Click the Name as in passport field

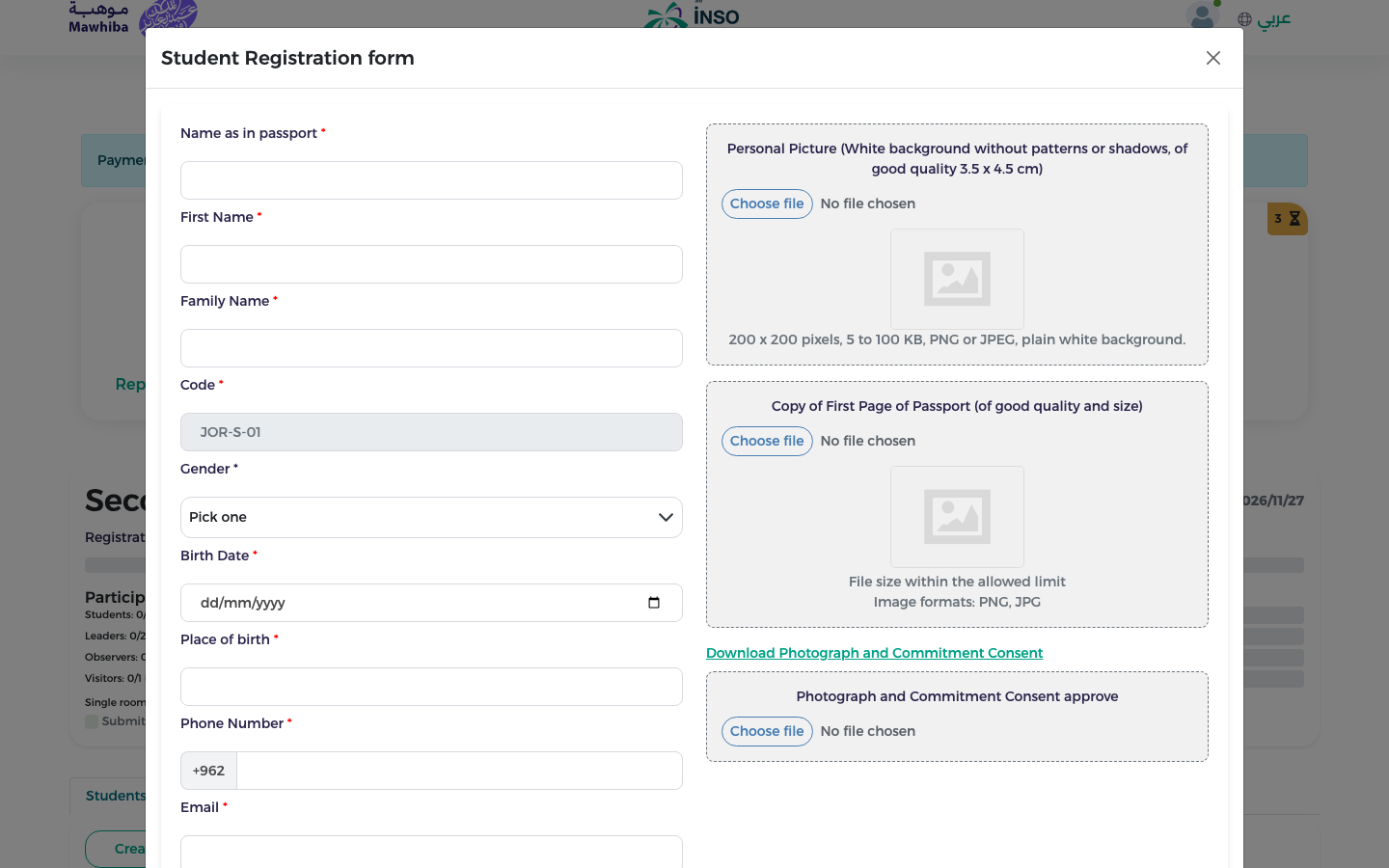(x=431, y=180)
